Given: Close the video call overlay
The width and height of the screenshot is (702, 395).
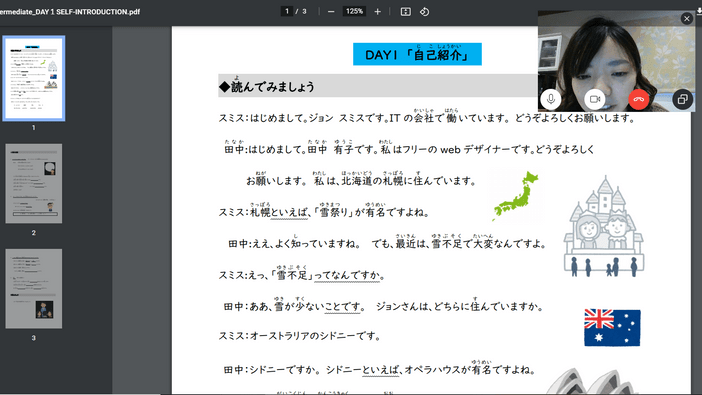Looking at the screenshot, I should 686,18.
